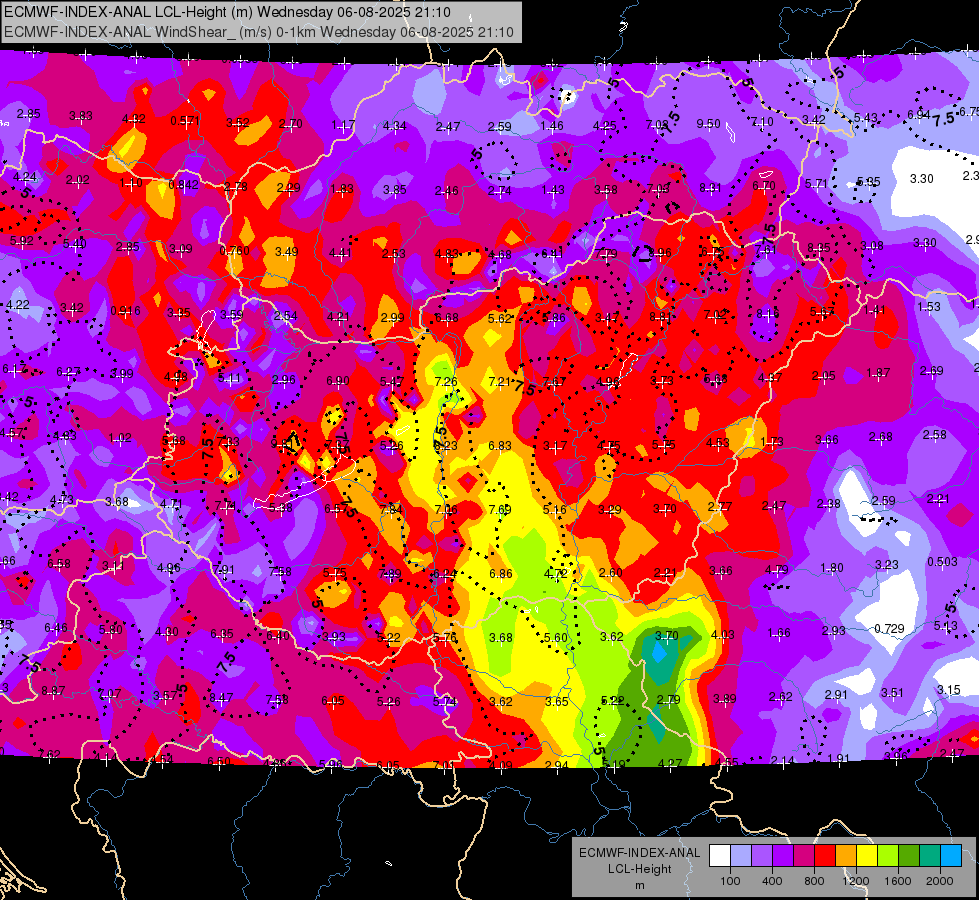Click the legend label 2000

(940, 881)
